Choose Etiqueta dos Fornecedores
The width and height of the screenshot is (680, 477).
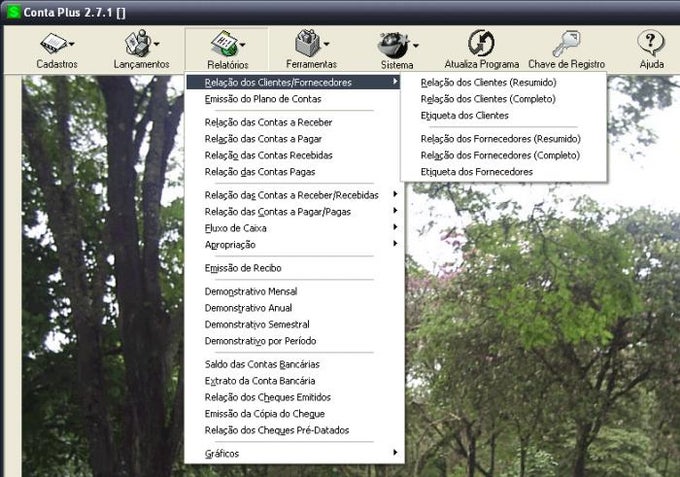pos(477,172)
